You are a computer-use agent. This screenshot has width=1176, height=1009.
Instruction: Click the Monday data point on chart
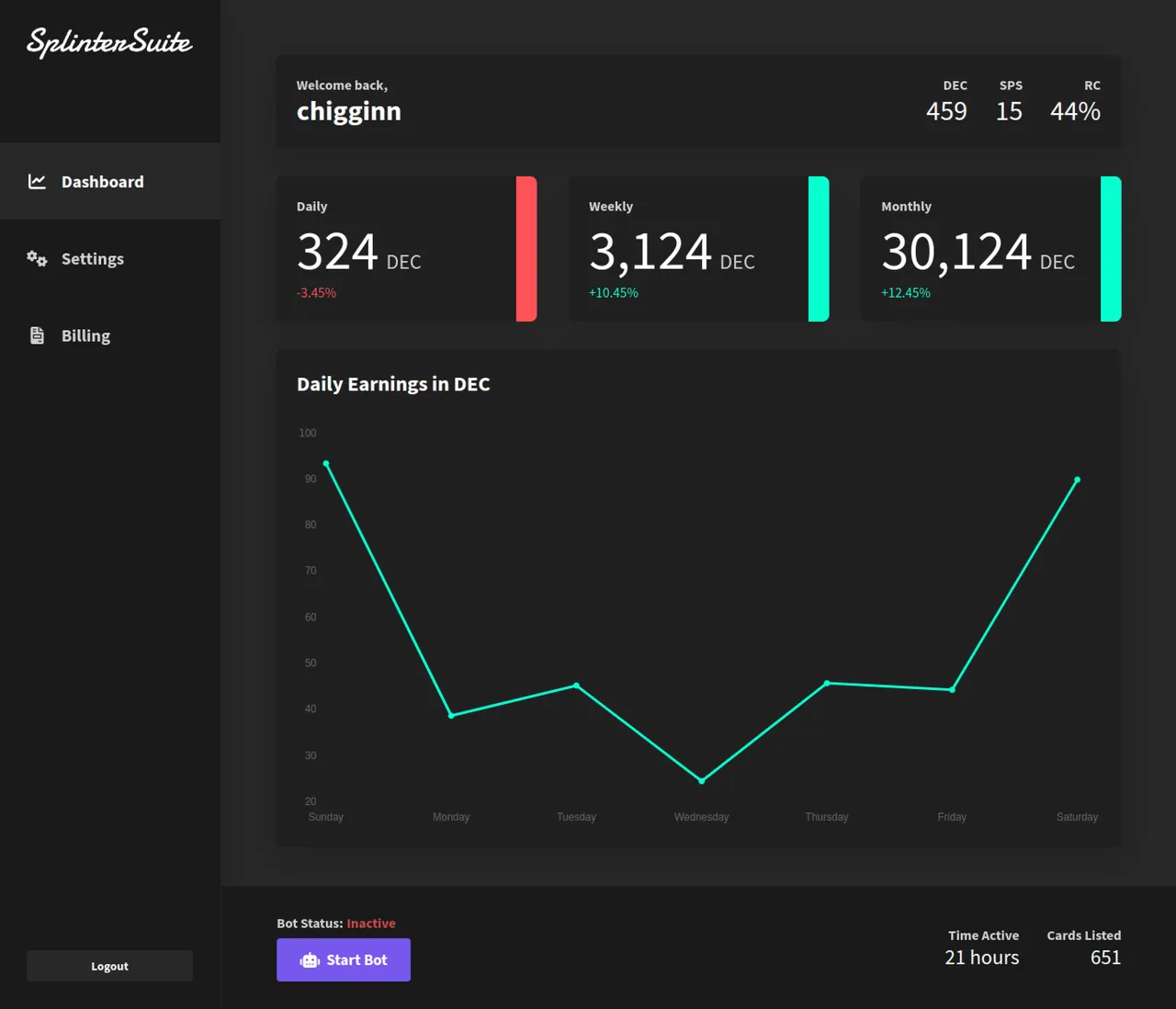click(451, 715)
